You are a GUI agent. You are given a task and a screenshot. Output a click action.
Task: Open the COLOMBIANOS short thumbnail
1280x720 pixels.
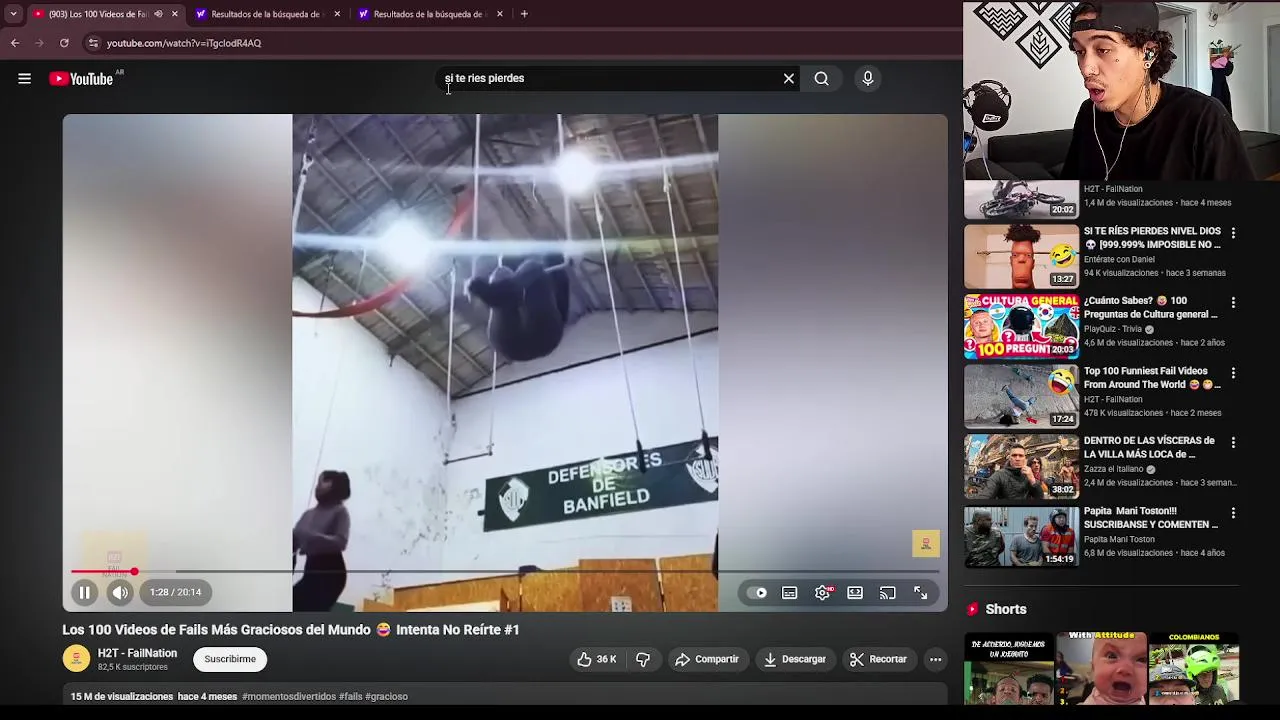tap(1194, 668)
